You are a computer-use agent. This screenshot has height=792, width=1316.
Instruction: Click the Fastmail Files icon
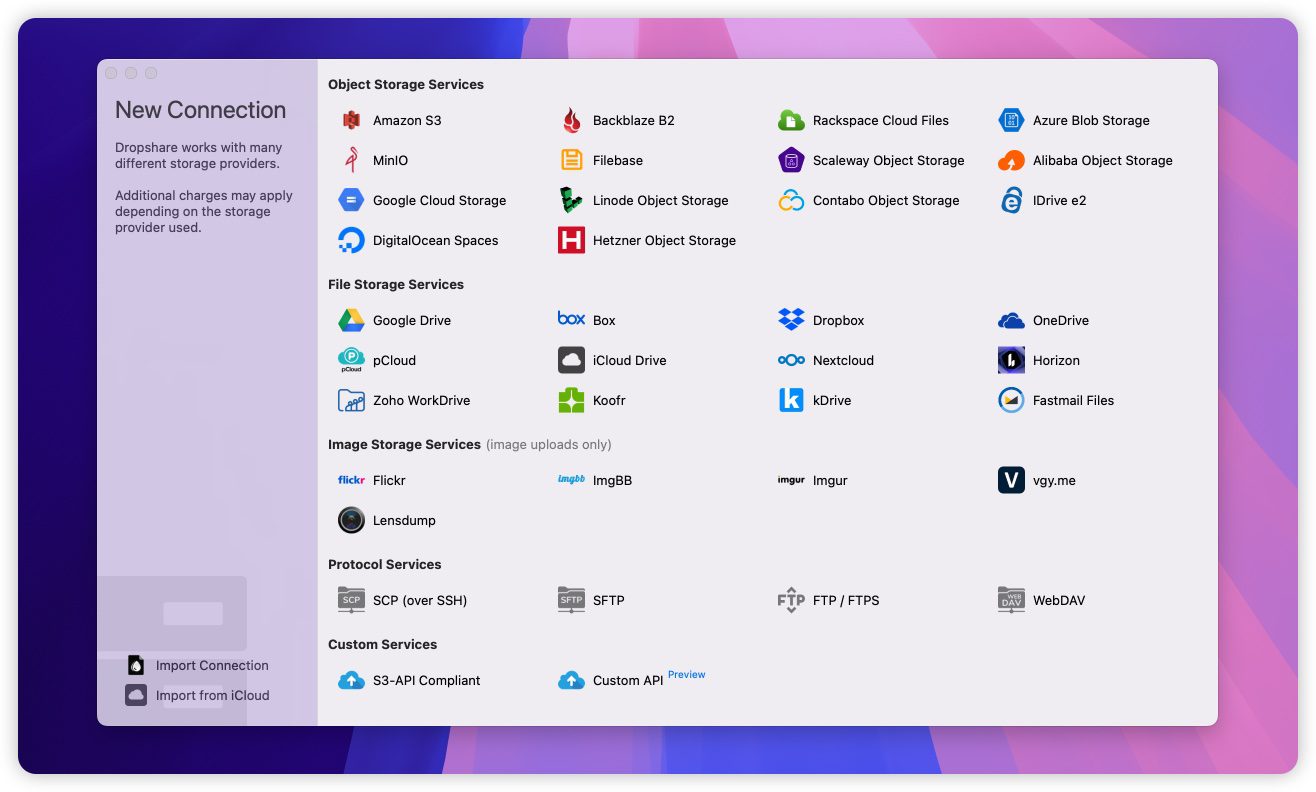(1011, 400)
